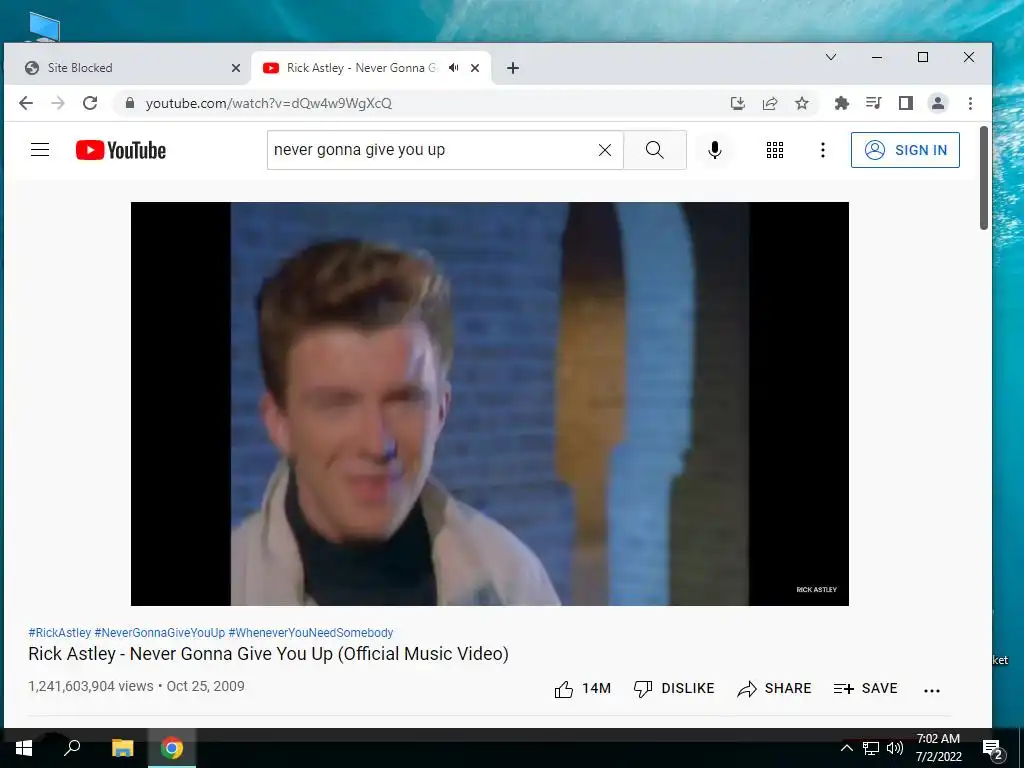Click the YouTube logo
1024x768 pixels.
[121, 150]
